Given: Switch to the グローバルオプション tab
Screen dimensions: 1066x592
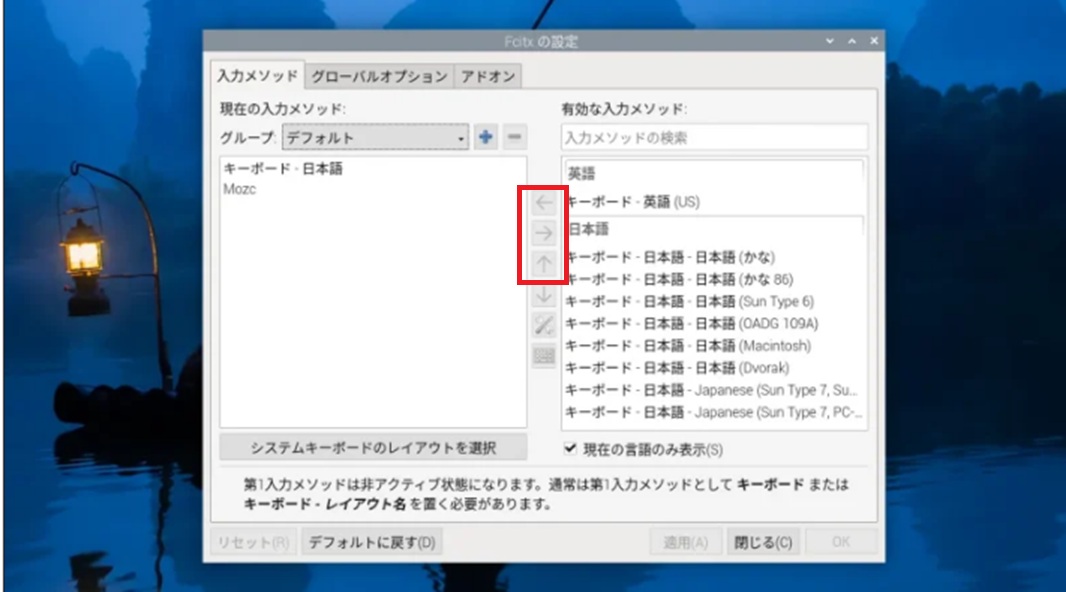Looking at the screenshot, I should coord(378,76).
